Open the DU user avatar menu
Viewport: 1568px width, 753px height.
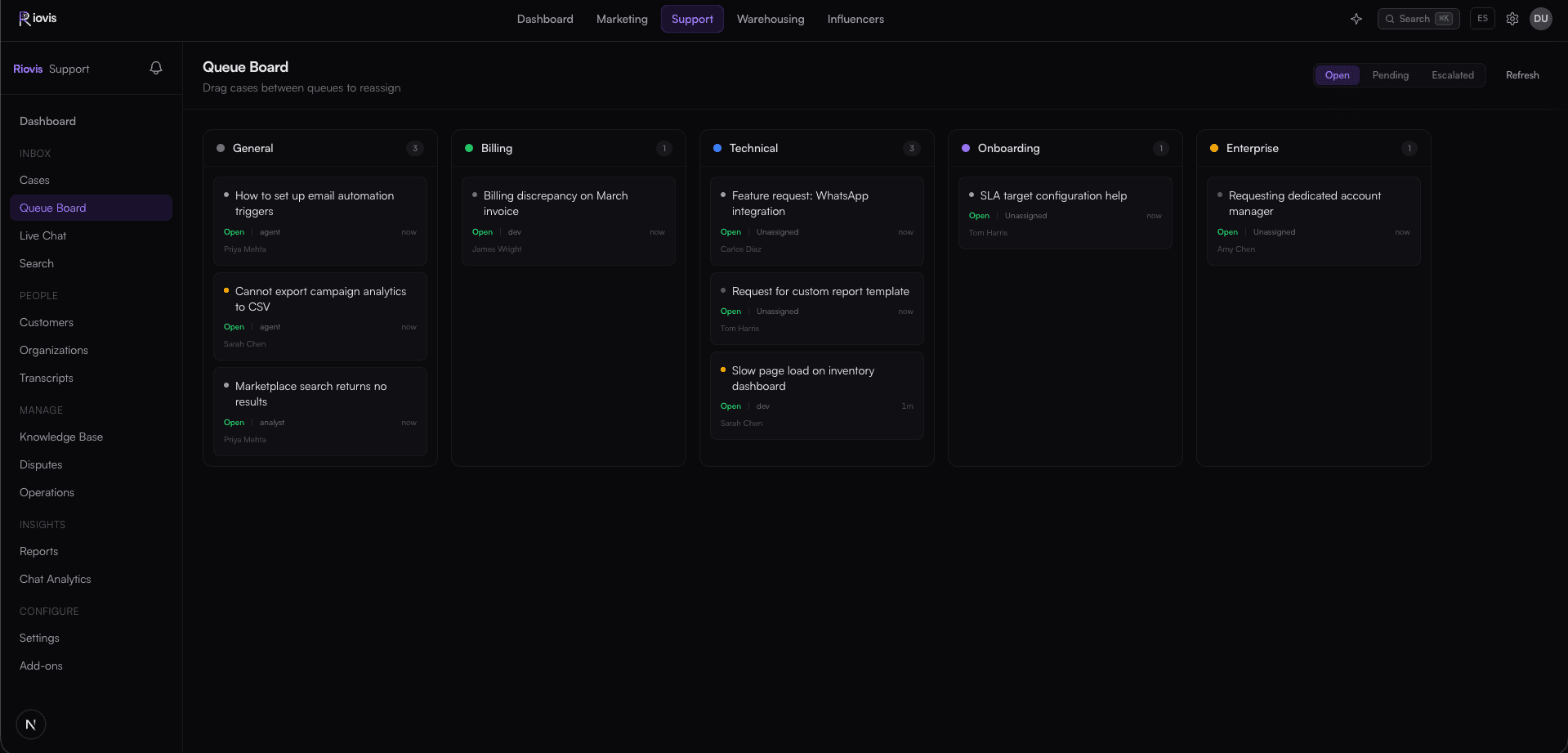[1541, 19]
